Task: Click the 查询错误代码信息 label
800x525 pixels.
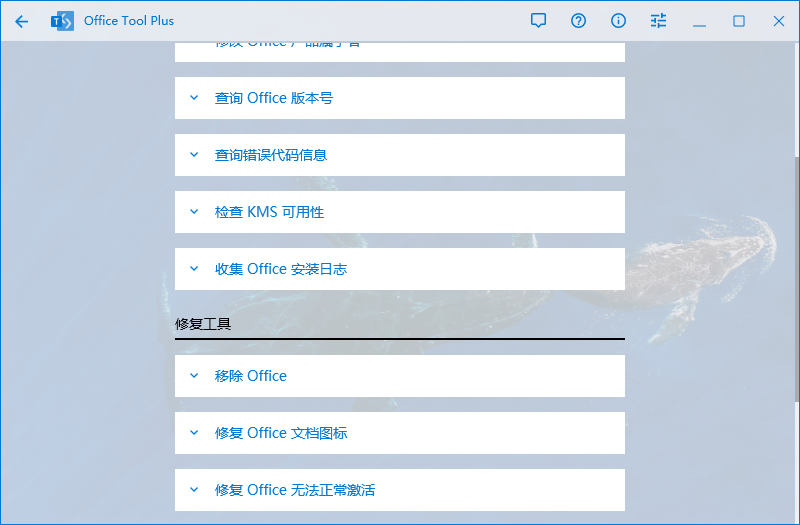Action: [271, 155]
